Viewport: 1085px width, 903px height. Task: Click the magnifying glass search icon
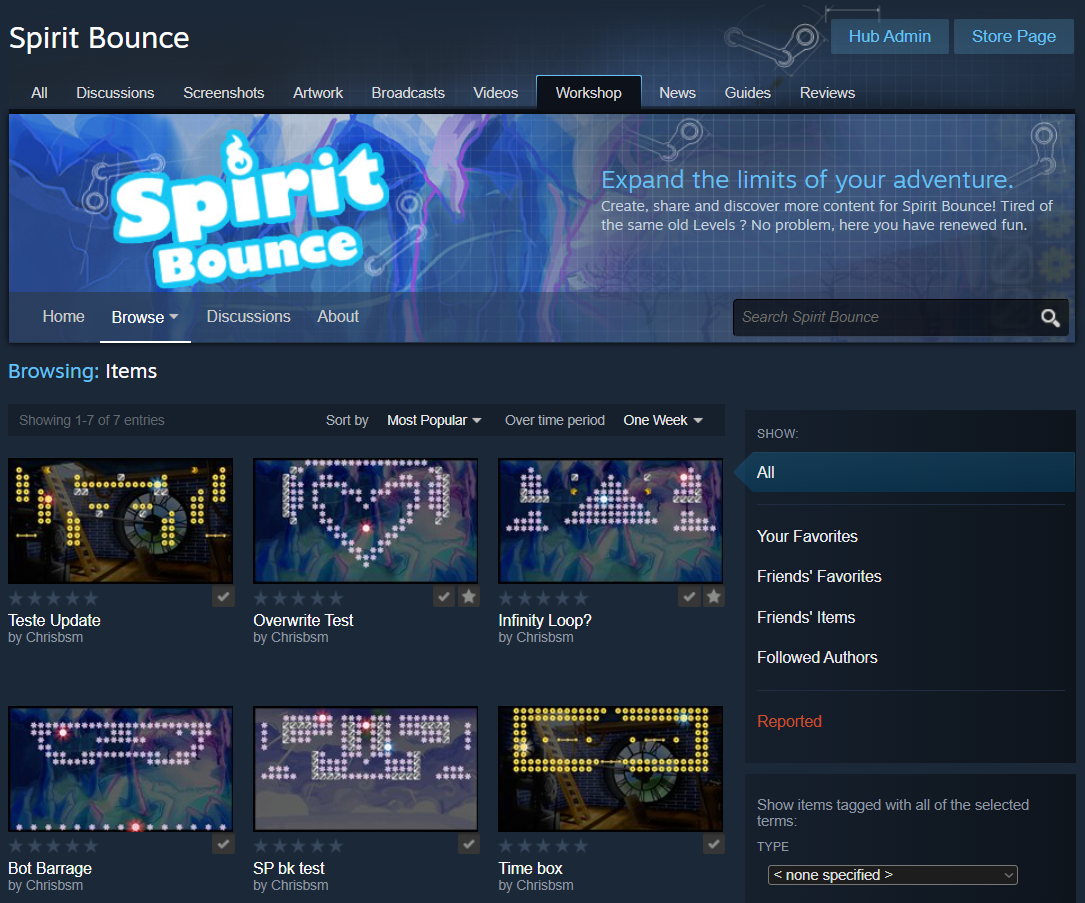[1049, 318]
